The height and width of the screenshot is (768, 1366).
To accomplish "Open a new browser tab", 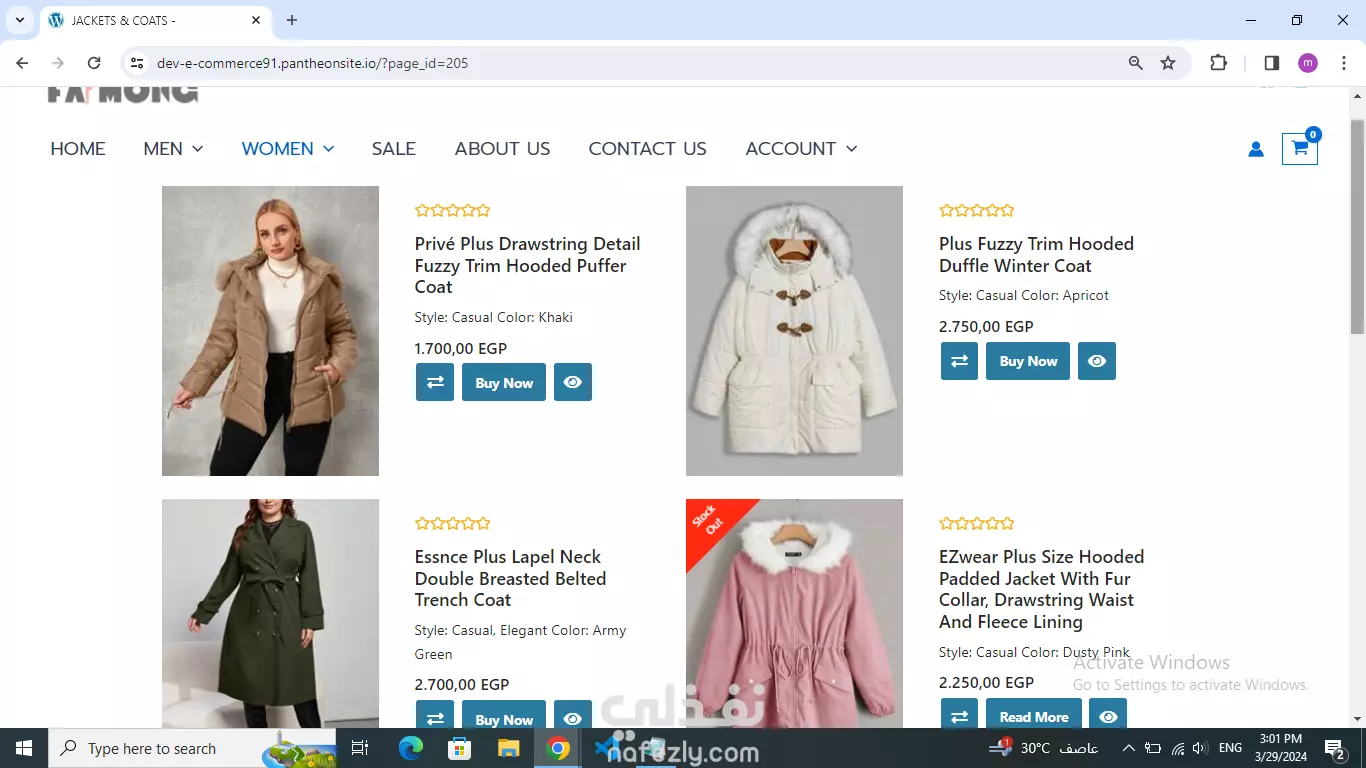I will pos(292,20).
